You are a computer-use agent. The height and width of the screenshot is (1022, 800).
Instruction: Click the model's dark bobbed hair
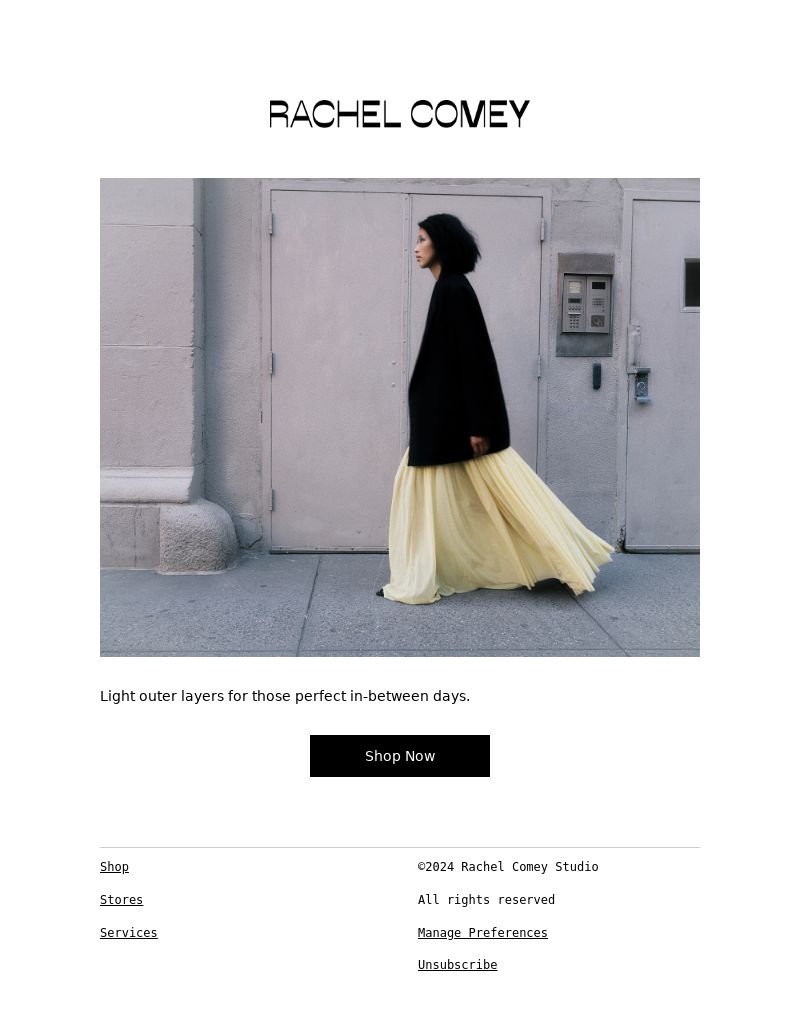click(x=452, y=242)
